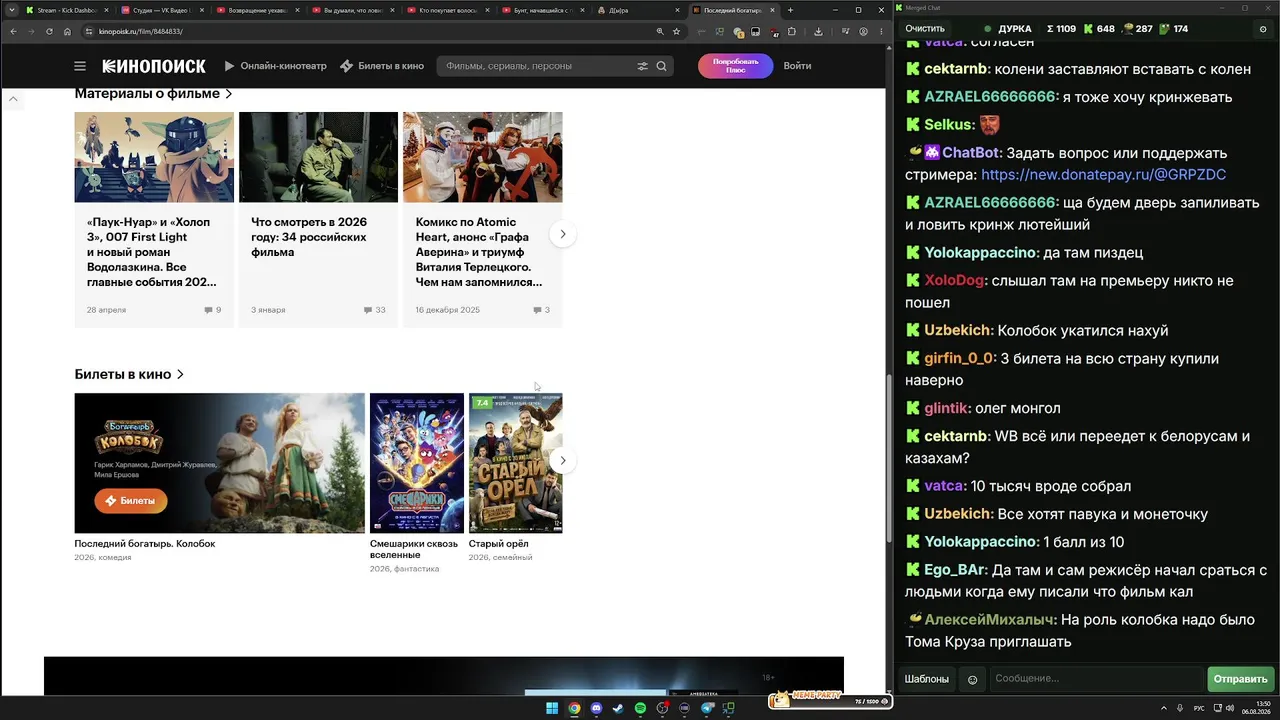
Task: Click the chat message input field
Action: (x=1096, y=680)
